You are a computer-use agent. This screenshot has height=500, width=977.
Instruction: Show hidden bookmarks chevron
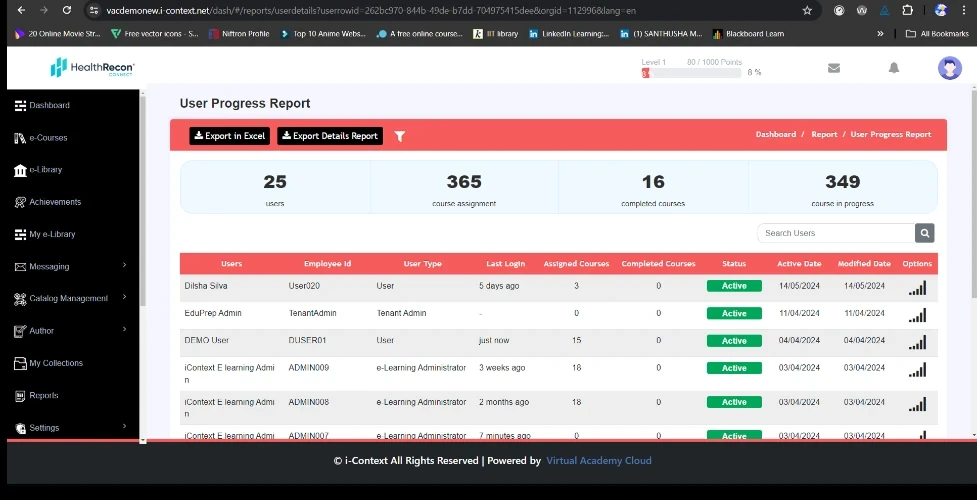880,34
